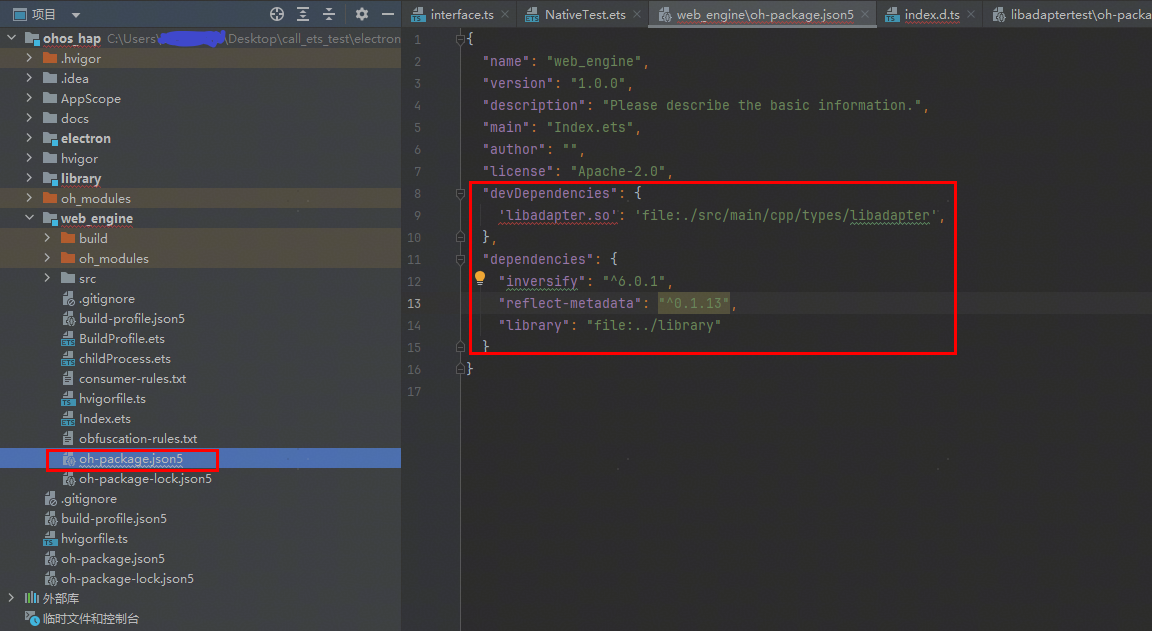The image size is (1152, 631).
Task: Select the root-level build-profile.json5
Action: (x=114, y=519)
